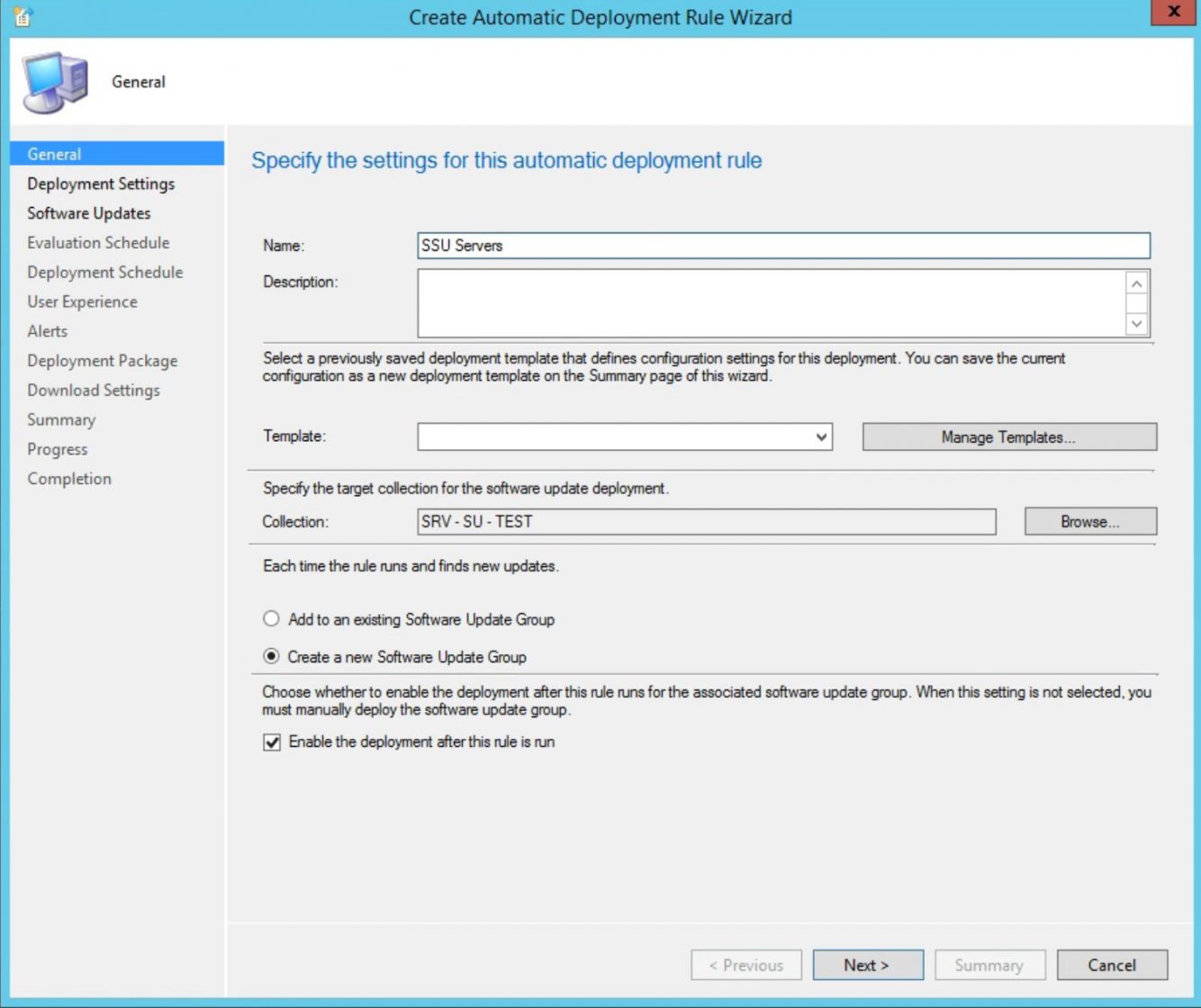Click inside the empty Description box

774,304
